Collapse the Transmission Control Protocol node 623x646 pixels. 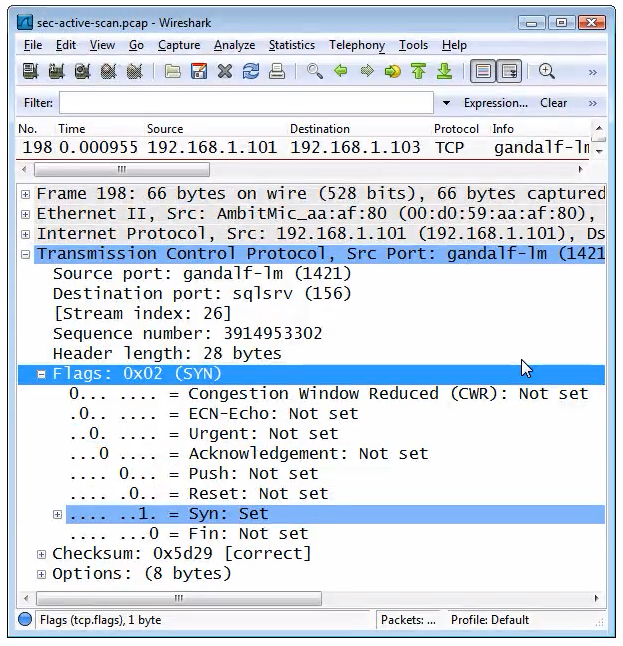26,254
